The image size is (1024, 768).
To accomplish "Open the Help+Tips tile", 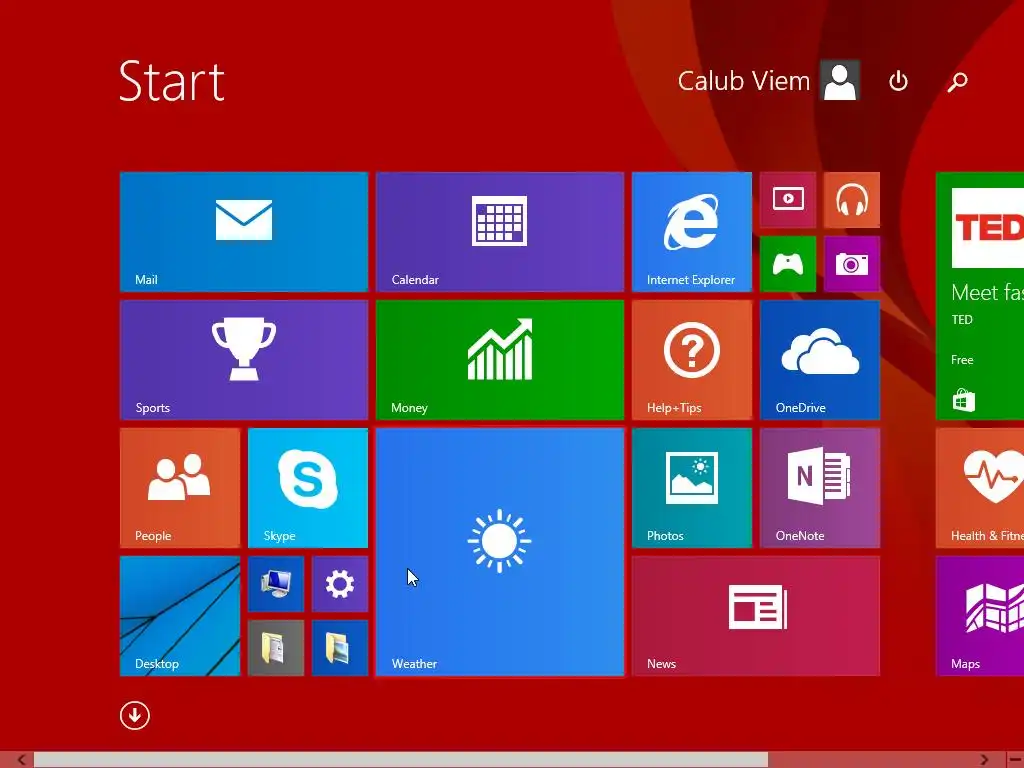I will tap(692, 359).
